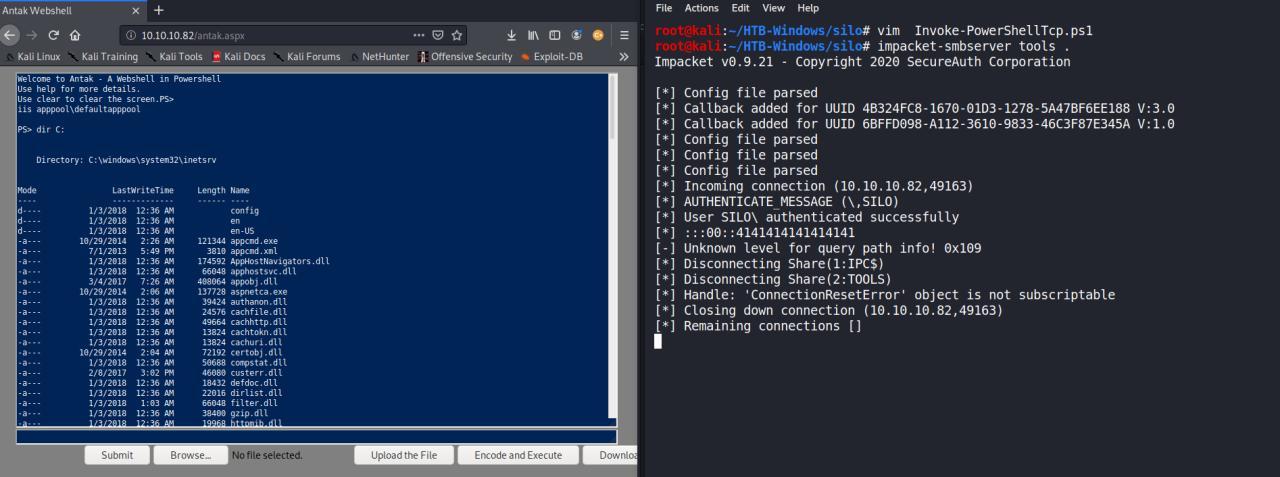Viewport: 1280px width, 477px height.
Task: Open the Firefox home page
Action: click(75, 35)
